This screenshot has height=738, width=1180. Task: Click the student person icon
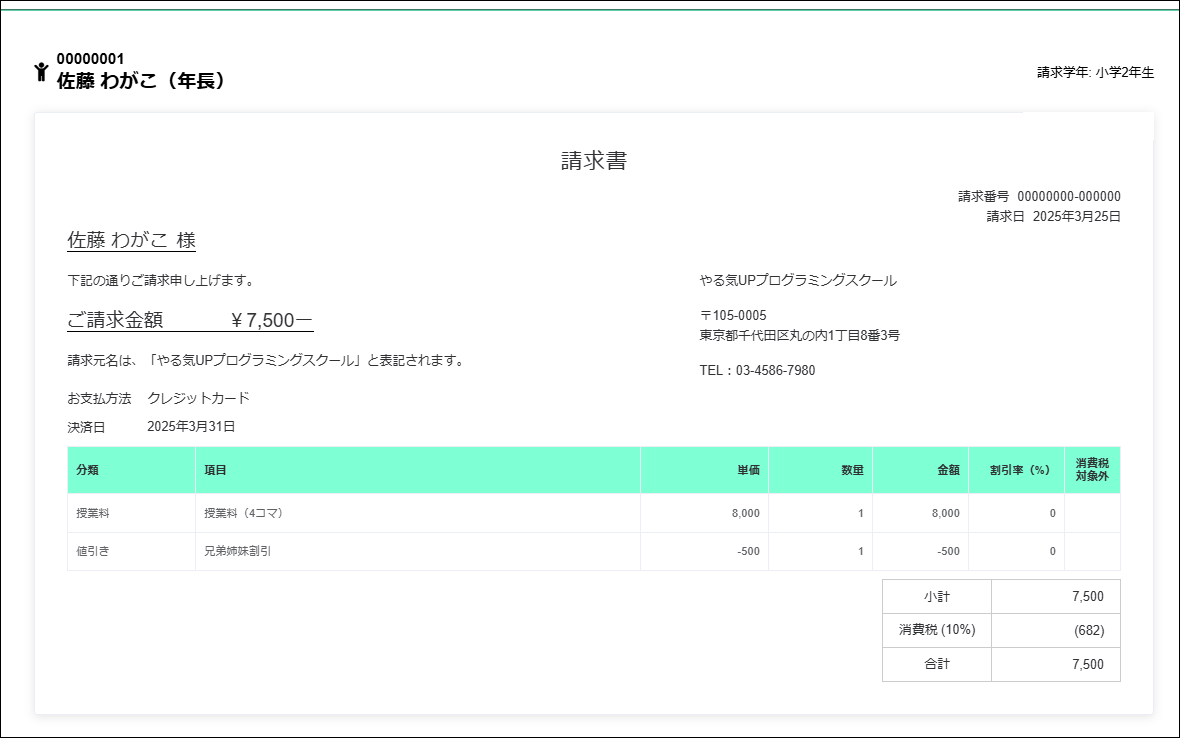(41, 71)
